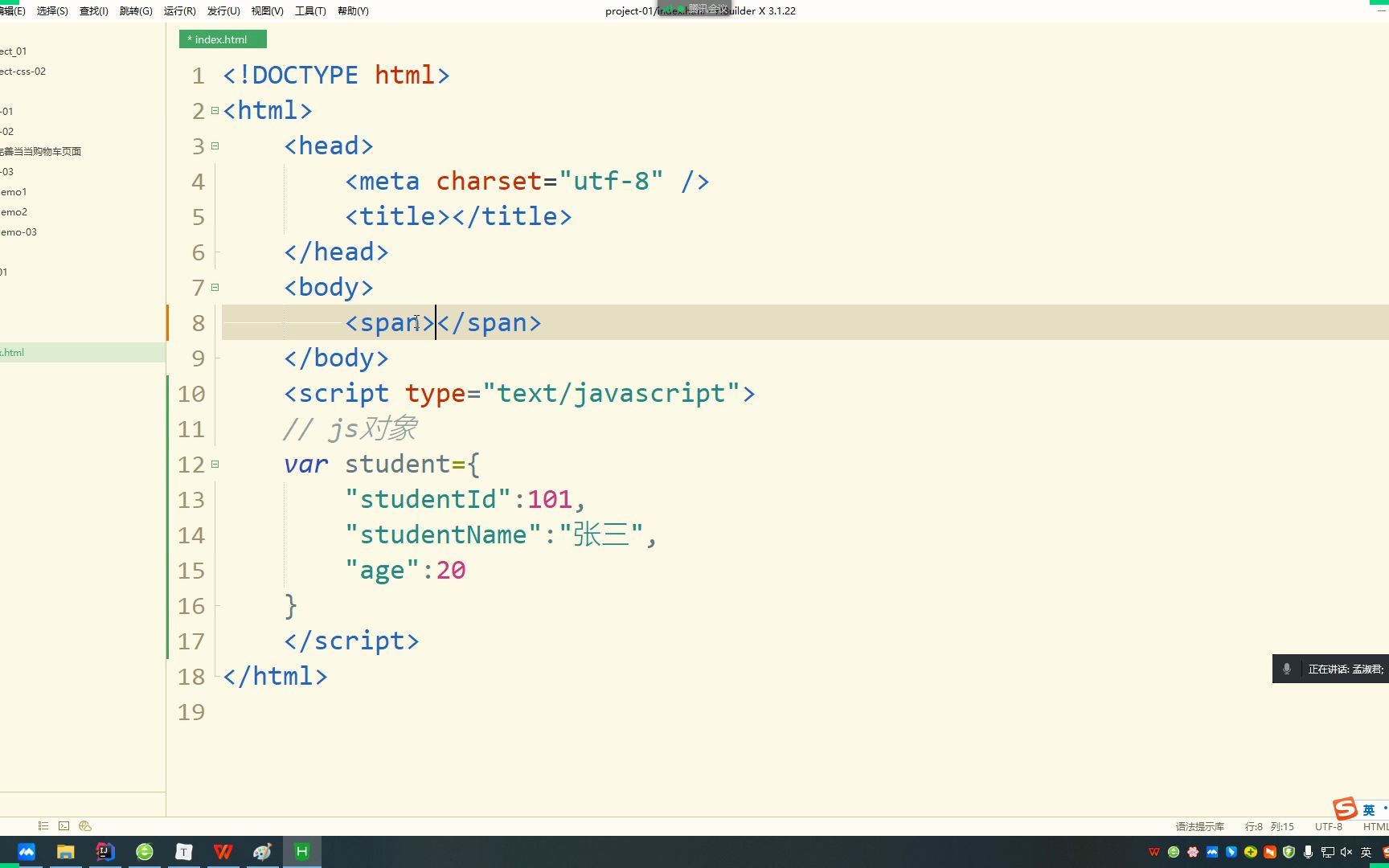The height and width of the screenshot is (868, 1389).
Task: Collapse the body tag fold on line 7
Action: [x=215, y=288]
